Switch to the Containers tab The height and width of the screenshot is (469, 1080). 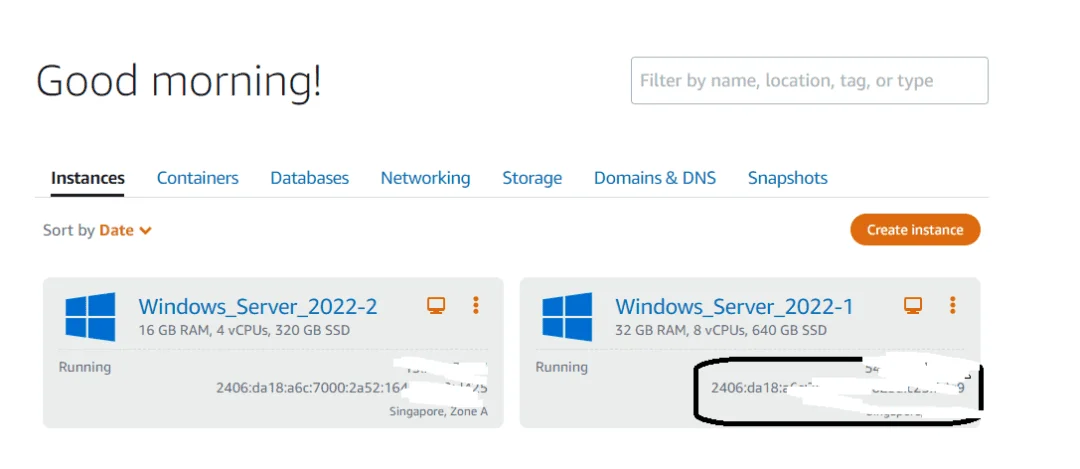(x=198, y=178)
